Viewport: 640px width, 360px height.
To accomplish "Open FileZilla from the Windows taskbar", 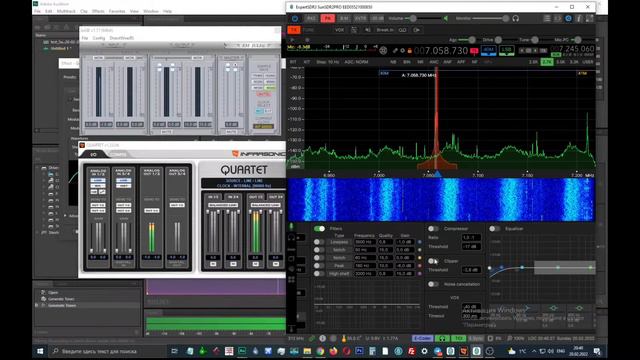I will pos(411,351).
